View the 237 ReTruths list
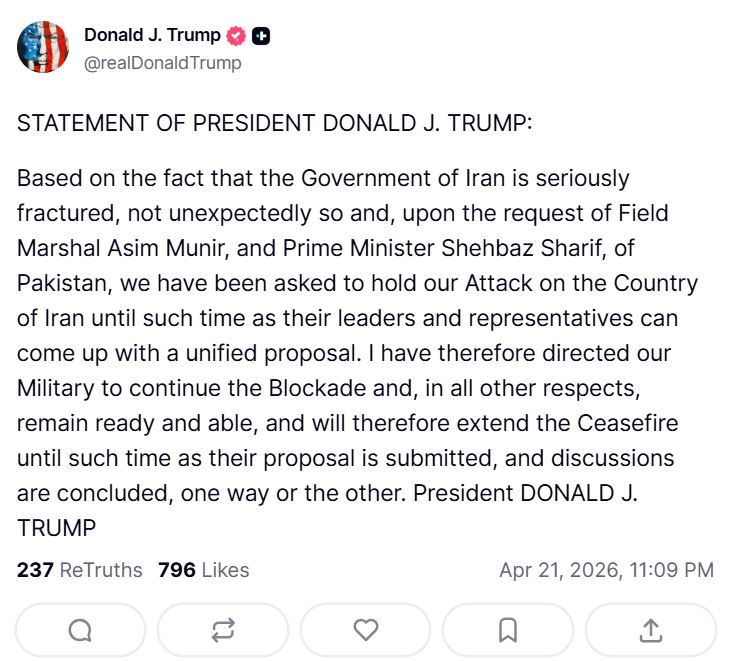This screenshot has height=661, width=735. click(x=80, y=570)
